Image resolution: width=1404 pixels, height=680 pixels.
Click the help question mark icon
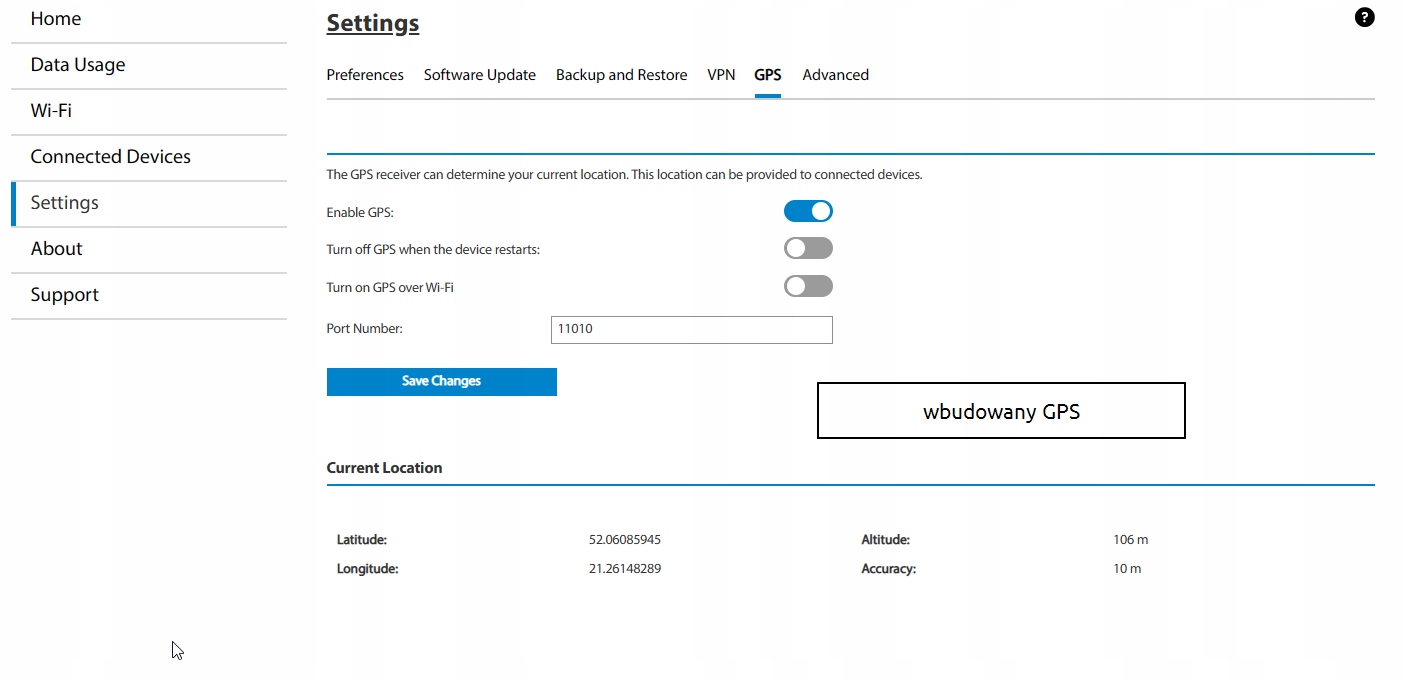click(x=1364, y=17)
